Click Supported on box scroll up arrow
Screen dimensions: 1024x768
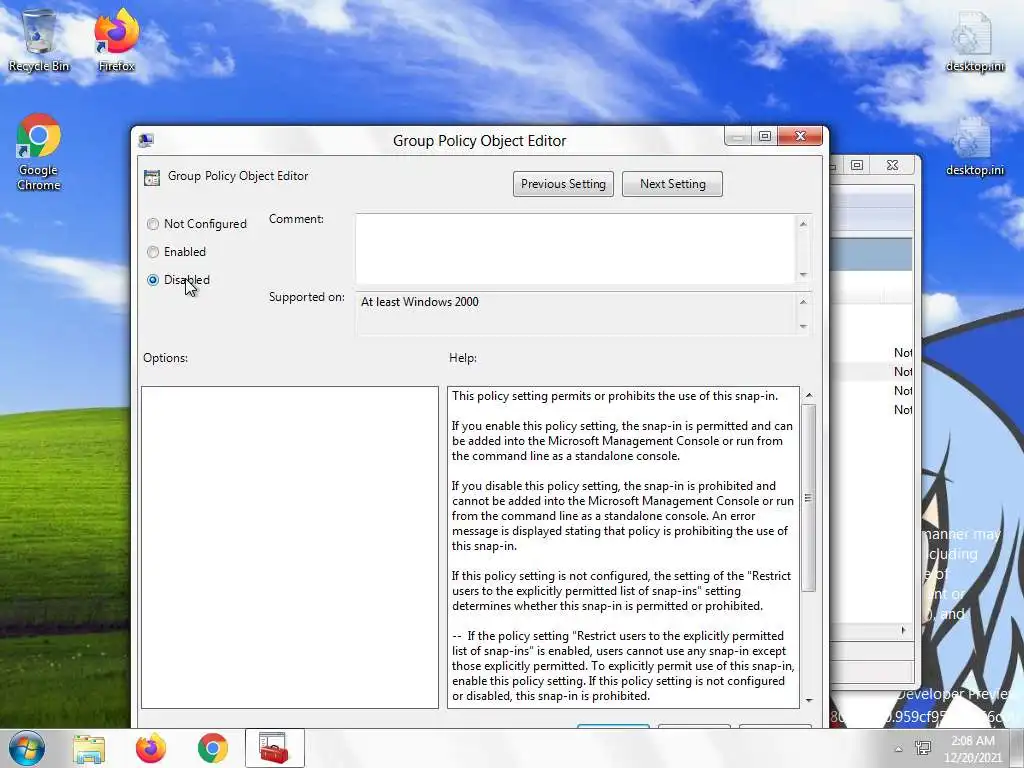coord(803,302)
